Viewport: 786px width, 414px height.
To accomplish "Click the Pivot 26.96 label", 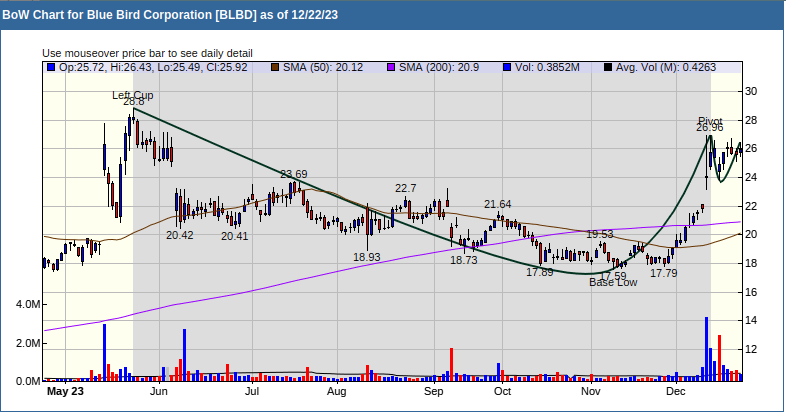I will (710, 124).
